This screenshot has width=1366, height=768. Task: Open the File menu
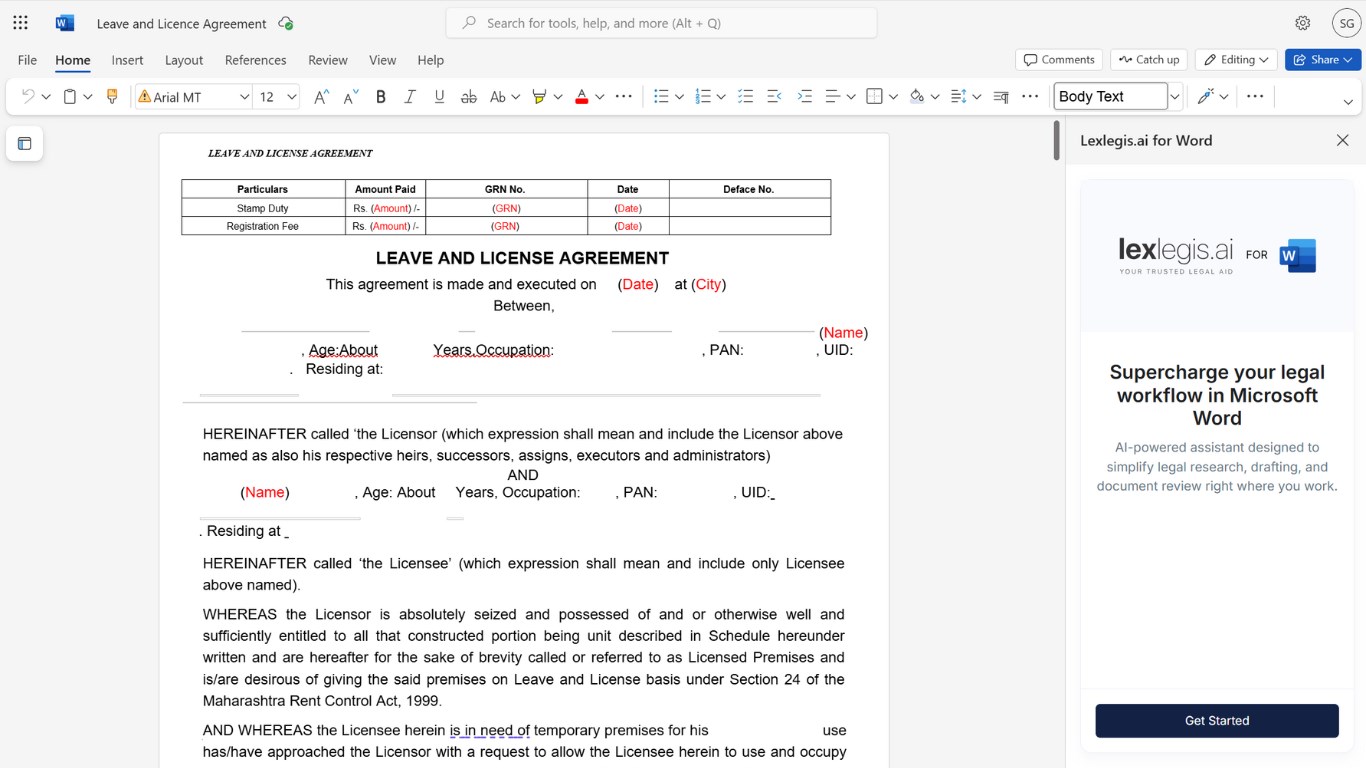[27, 60]
